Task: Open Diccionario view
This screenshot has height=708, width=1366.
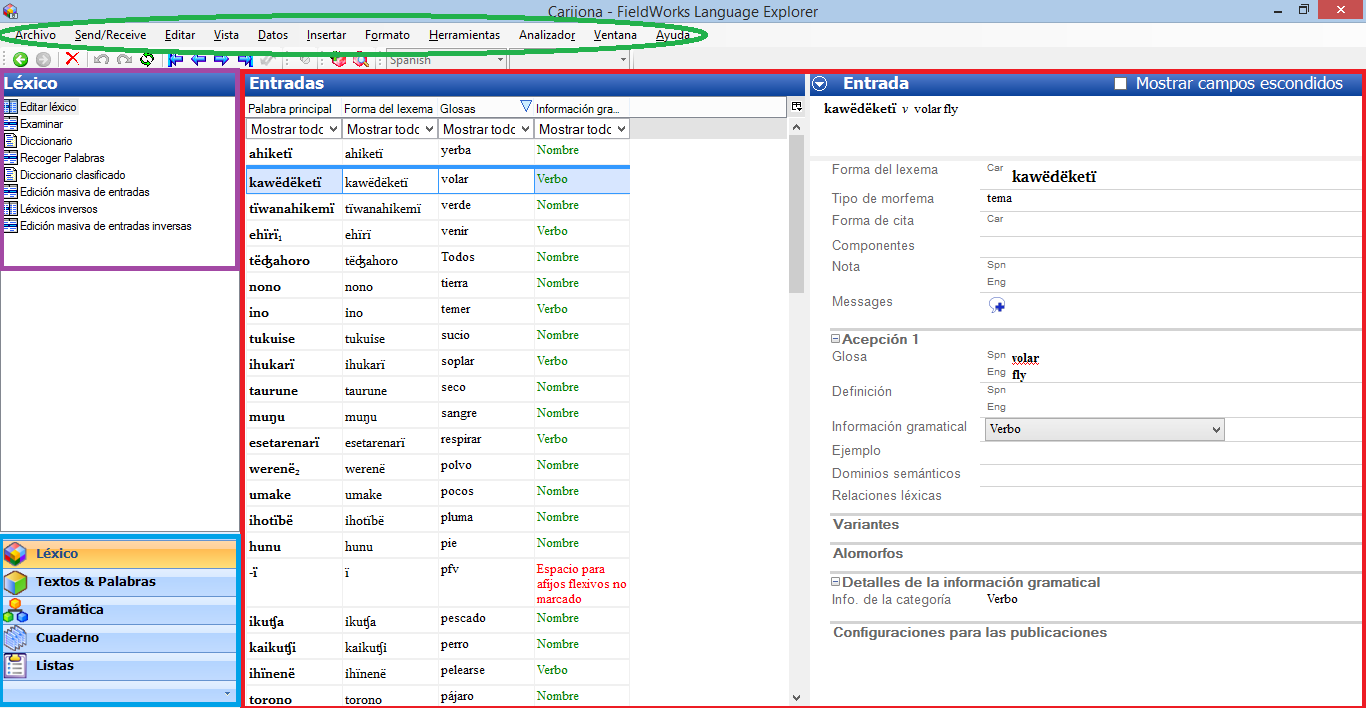Action: 38,141
